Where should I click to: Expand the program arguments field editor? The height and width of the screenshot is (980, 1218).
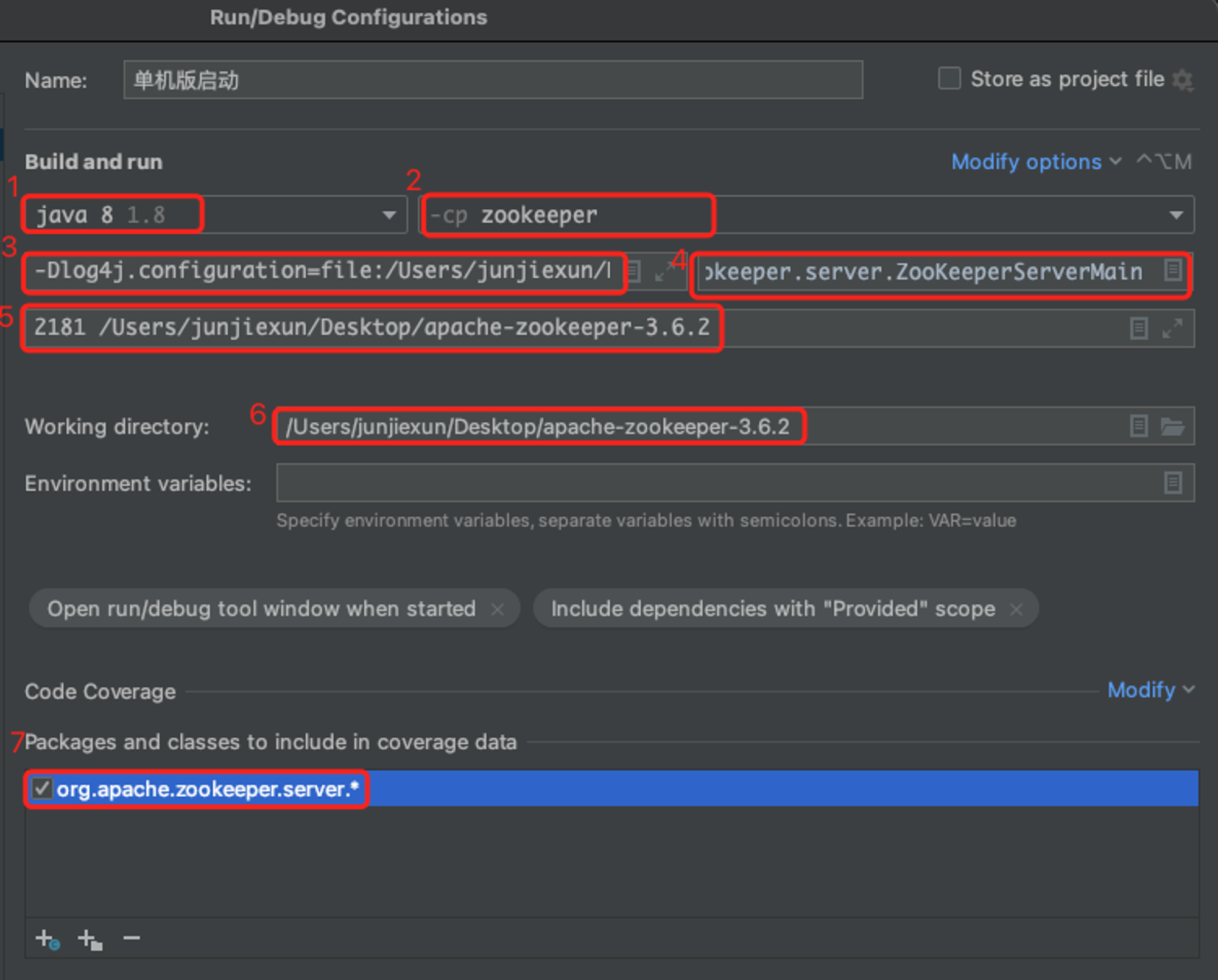point(1172,328)
